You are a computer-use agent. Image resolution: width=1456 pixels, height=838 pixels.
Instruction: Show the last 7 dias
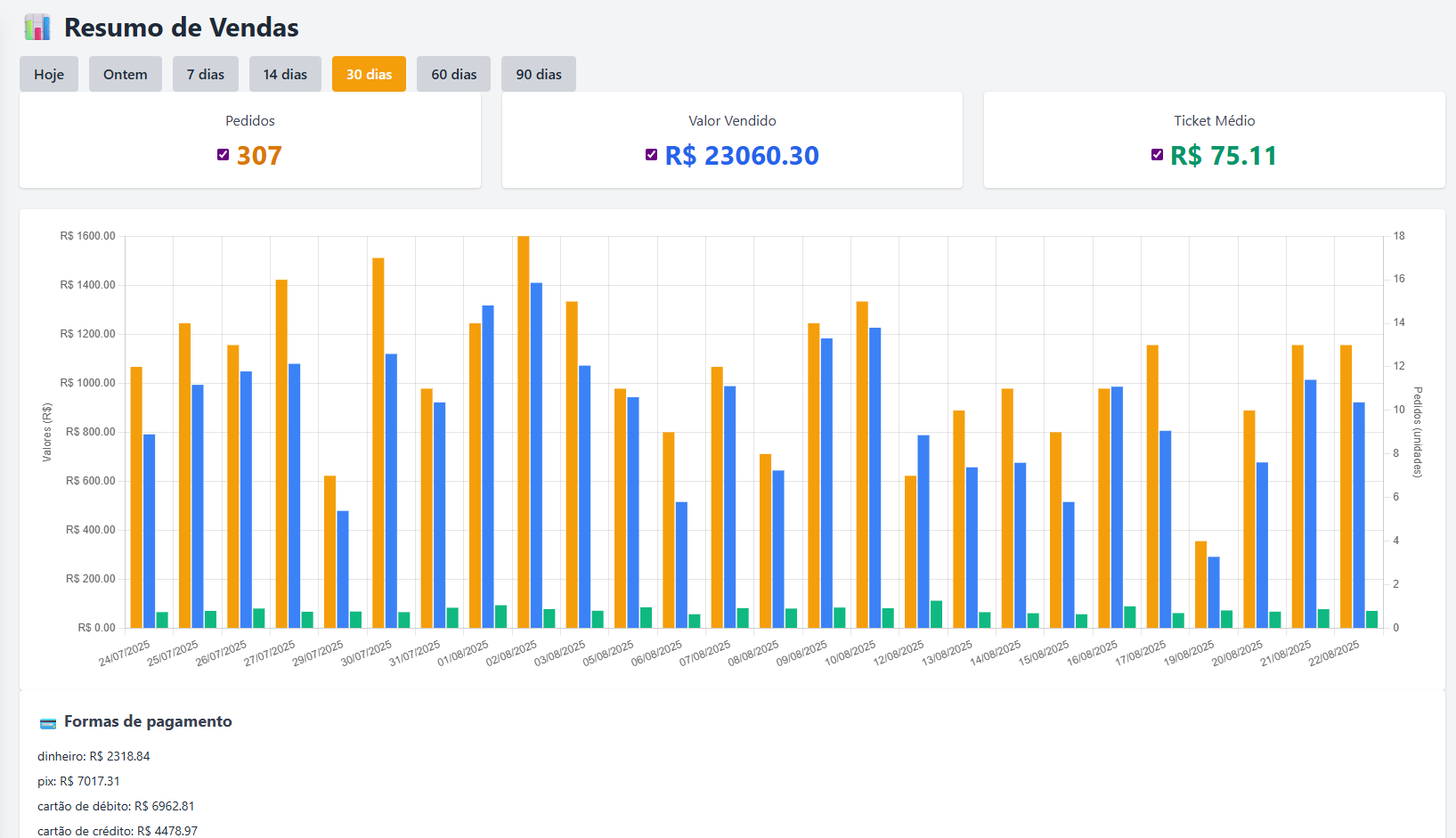tap(206, 74)
